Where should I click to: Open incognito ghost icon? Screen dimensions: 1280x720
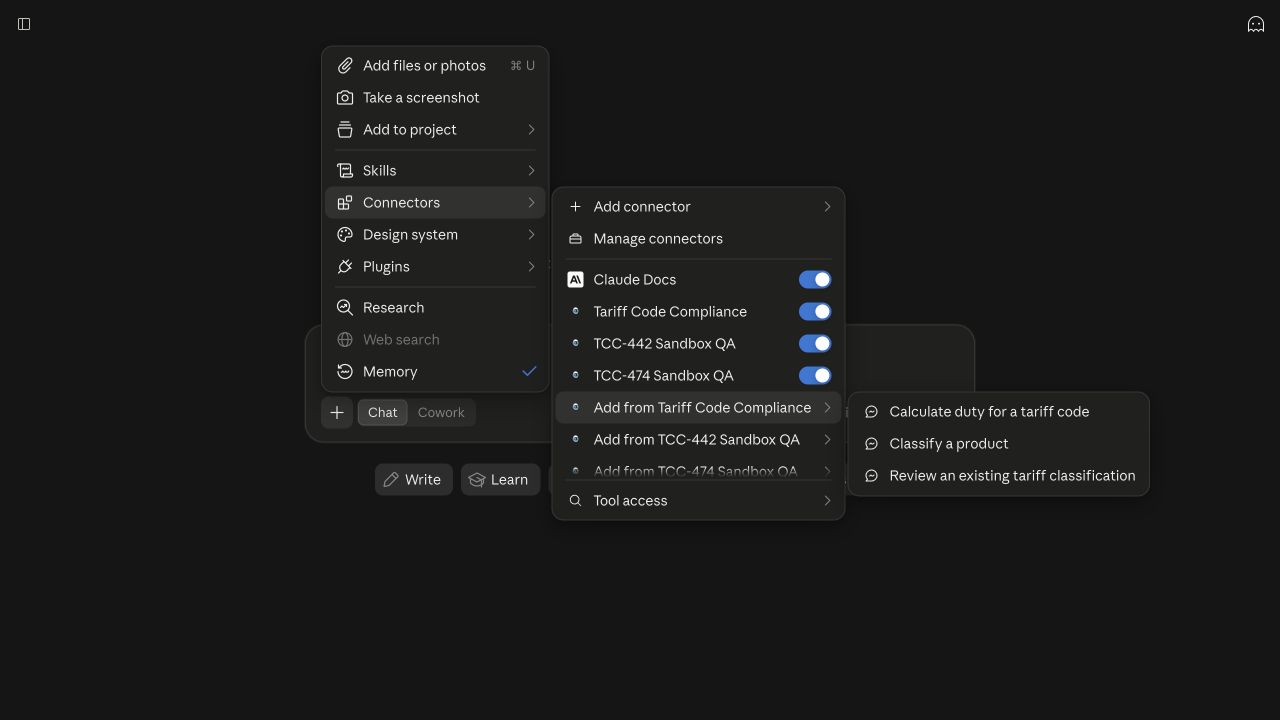coord(1256,24)
